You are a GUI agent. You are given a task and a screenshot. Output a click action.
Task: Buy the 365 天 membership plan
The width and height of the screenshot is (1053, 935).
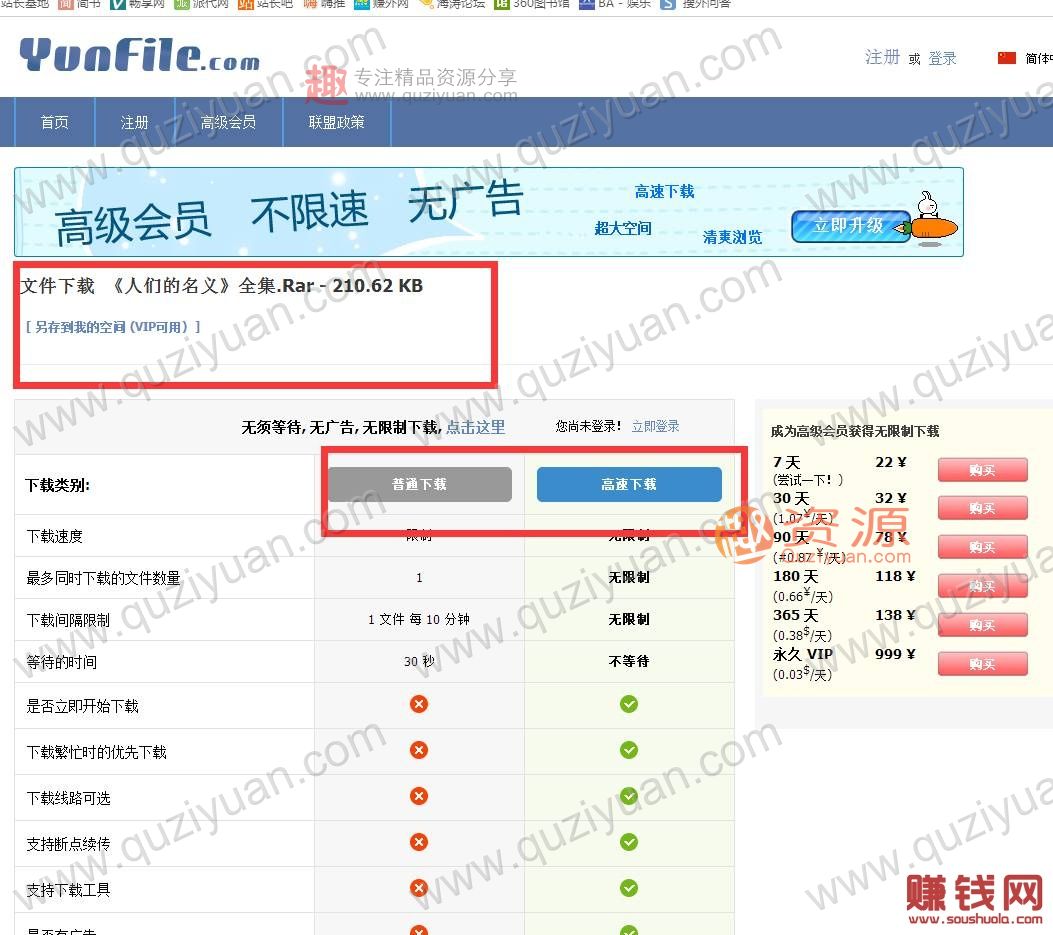(982, 625)
